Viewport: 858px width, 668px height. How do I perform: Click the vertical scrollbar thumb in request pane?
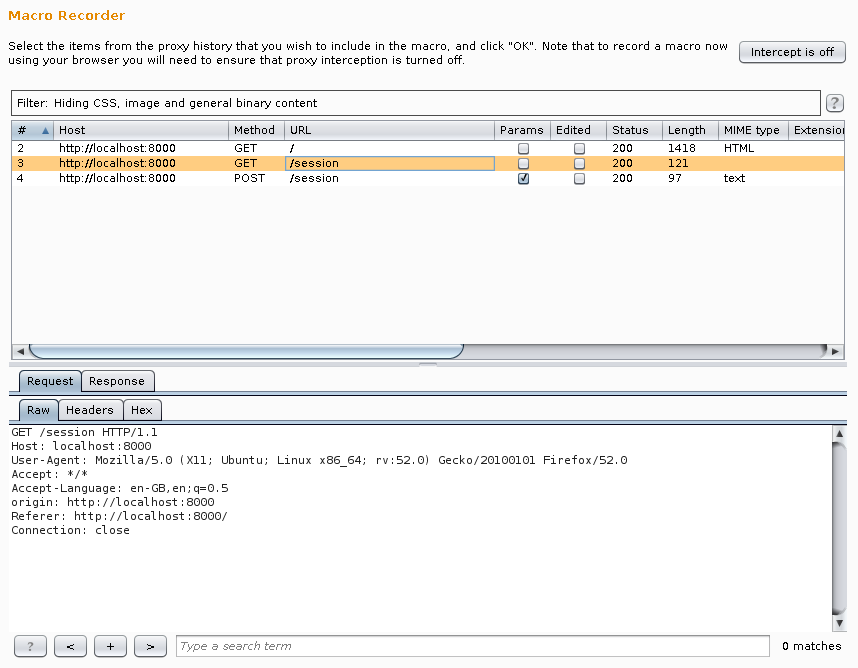click(839, 528)
